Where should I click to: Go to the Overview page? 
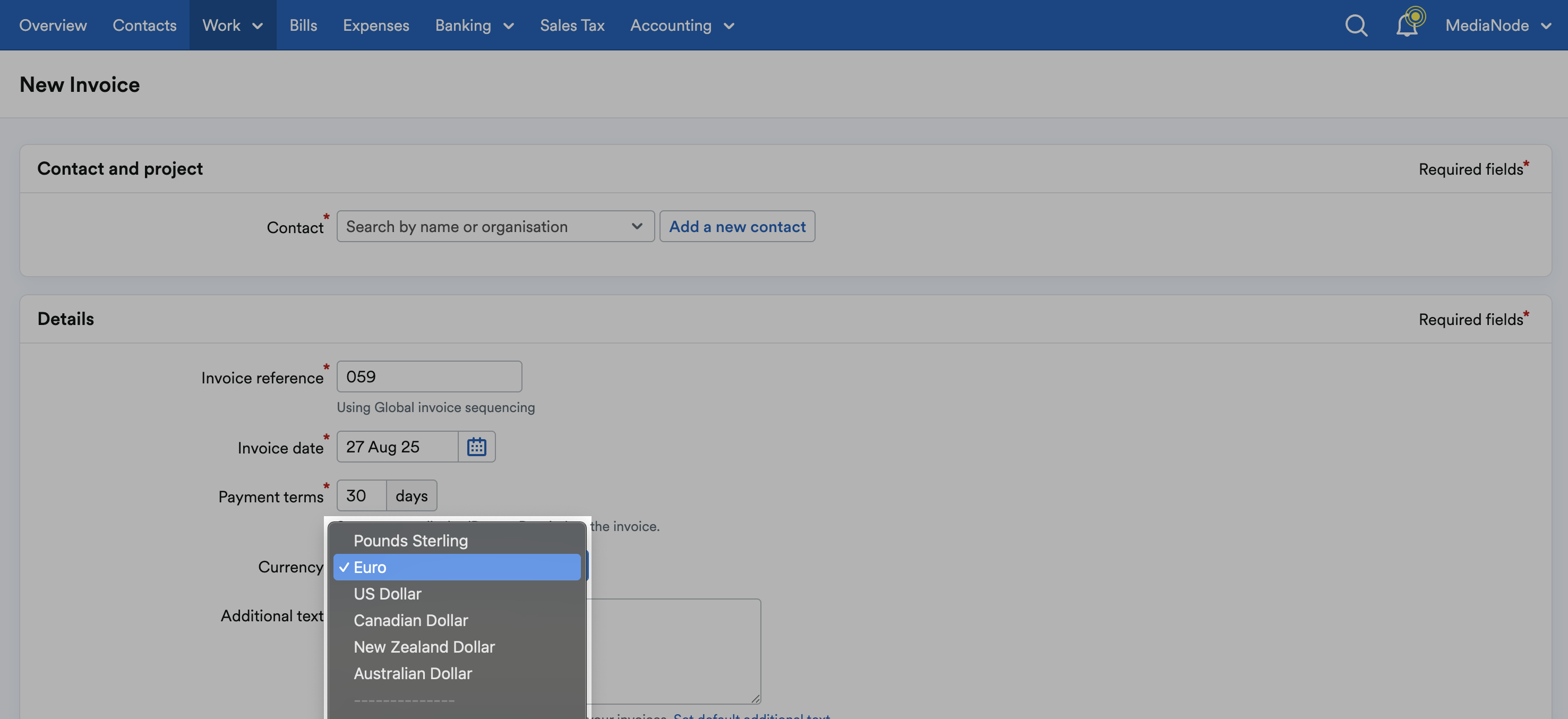(53, 25)
